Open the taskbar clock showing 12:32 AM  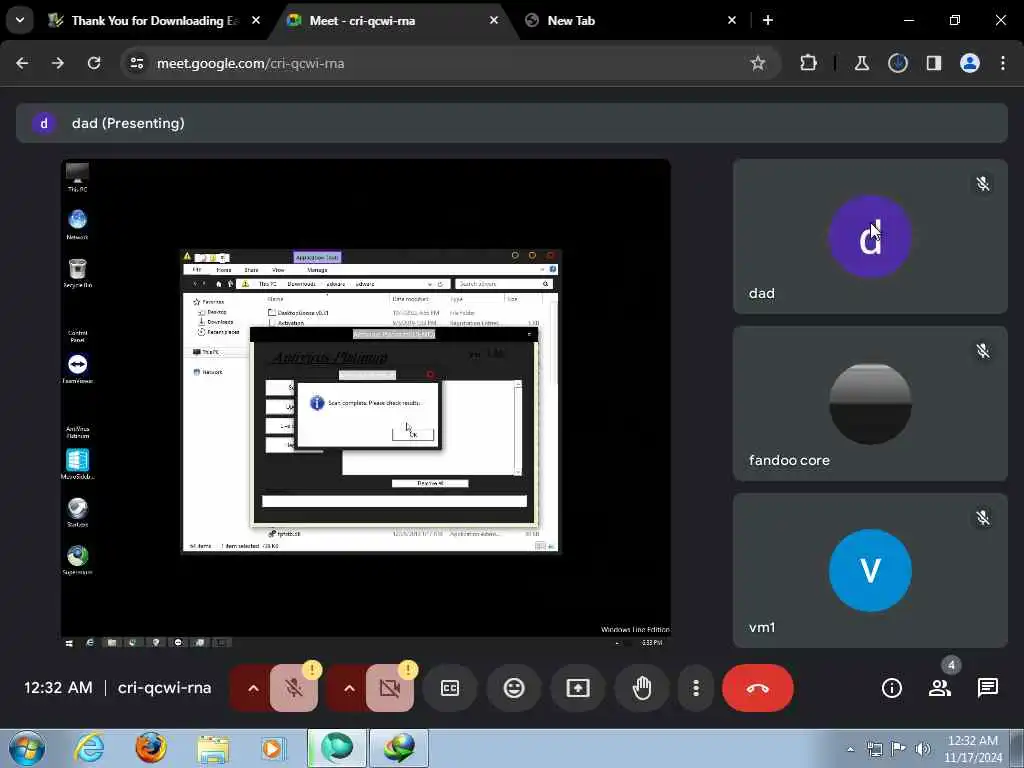(x=973, y=749)
